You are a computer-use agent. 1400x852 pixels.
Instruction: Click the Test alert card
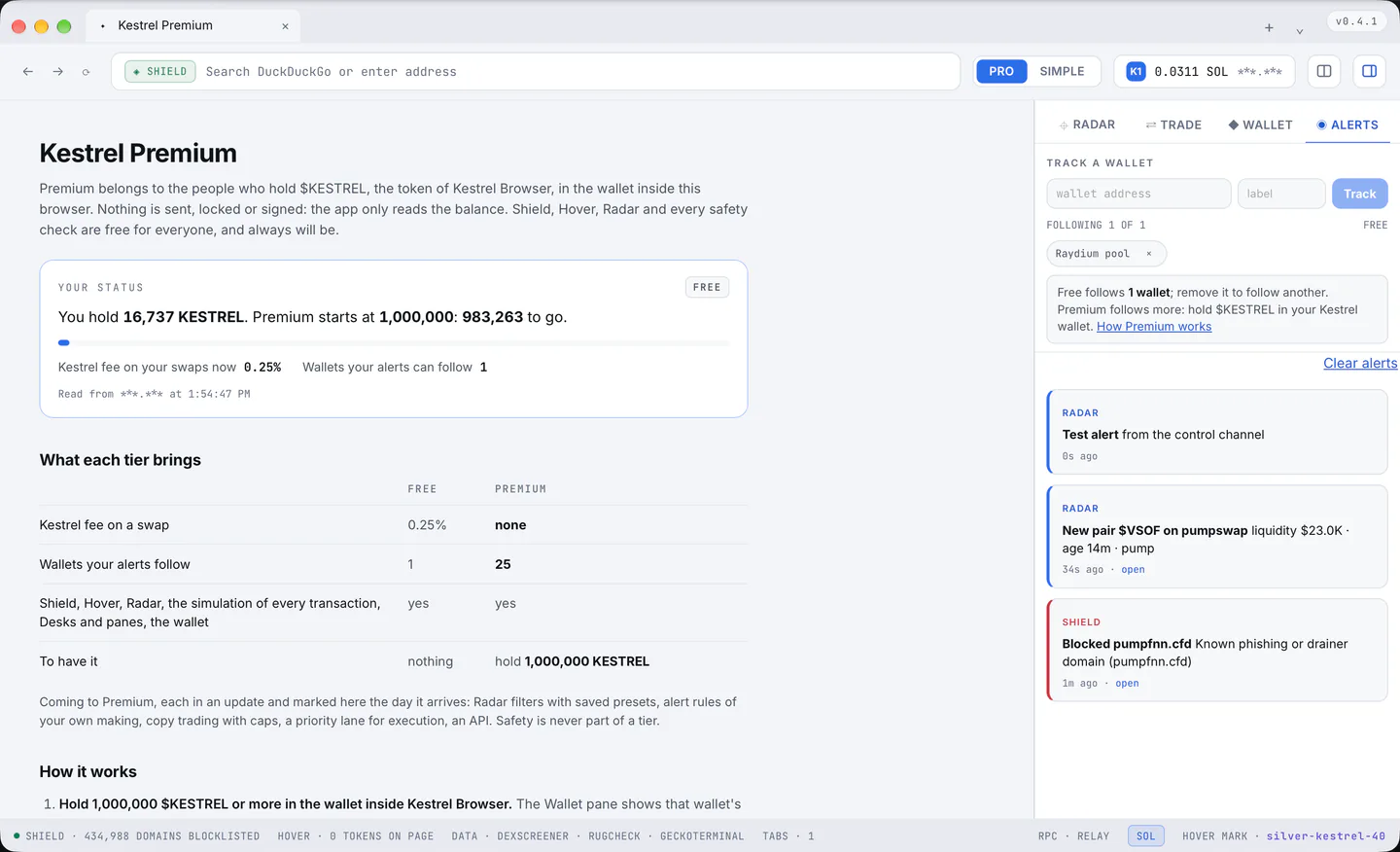pos(1217,433)
